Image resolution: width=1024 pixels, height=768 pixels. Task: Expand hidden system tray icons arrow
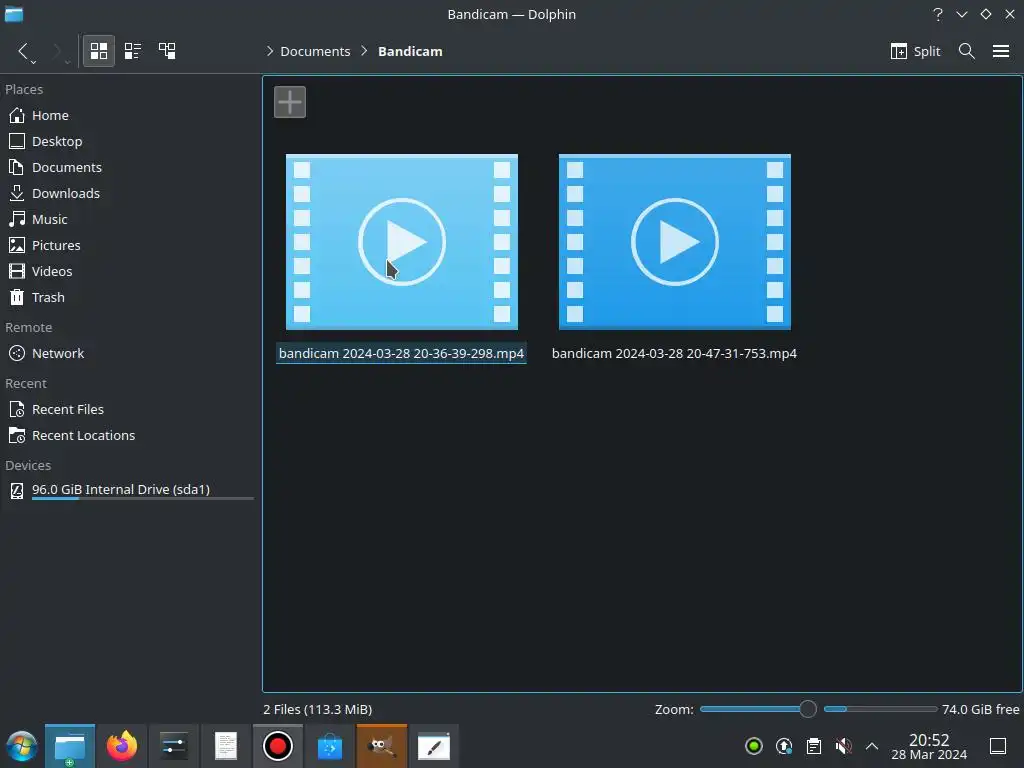click(x=872, y=746)
